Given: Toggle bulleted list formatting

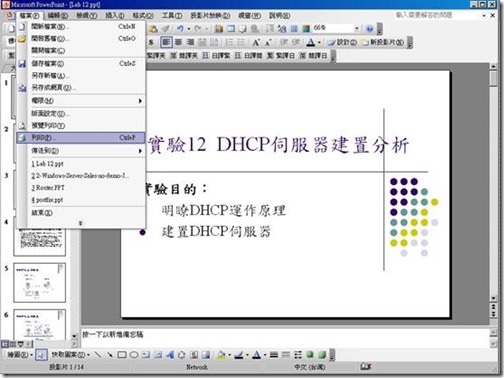Looking at the screenshot, I should [241, 42].
